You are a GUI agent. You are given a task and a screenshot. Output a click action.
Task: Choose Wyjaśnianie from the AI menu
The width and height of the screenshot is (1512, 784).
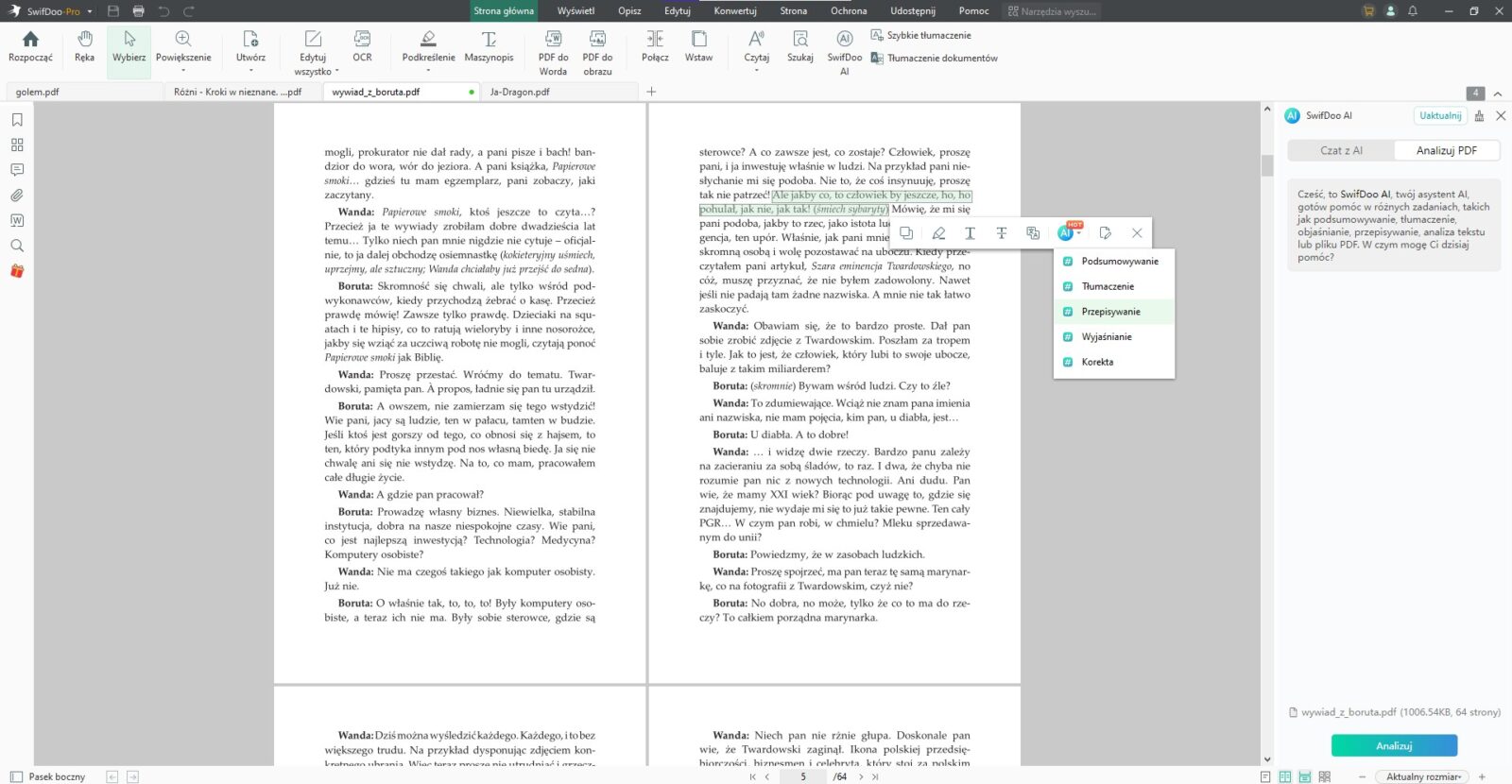[x=1114, y=336]
